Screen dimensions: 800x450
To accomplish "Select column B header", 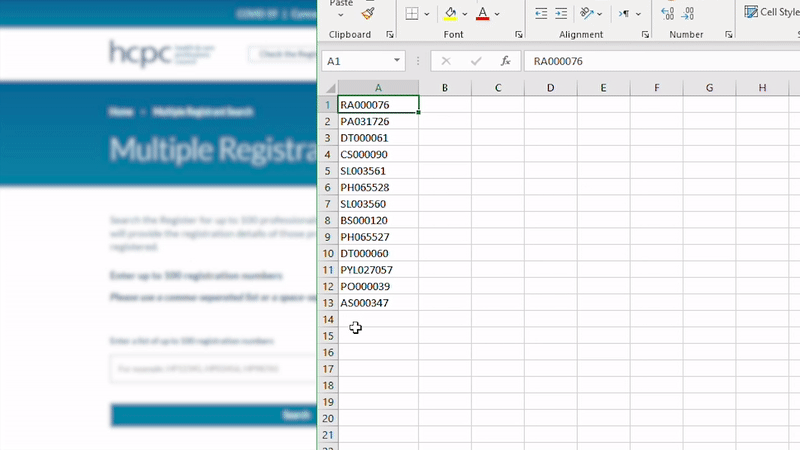I will (445, 88).
